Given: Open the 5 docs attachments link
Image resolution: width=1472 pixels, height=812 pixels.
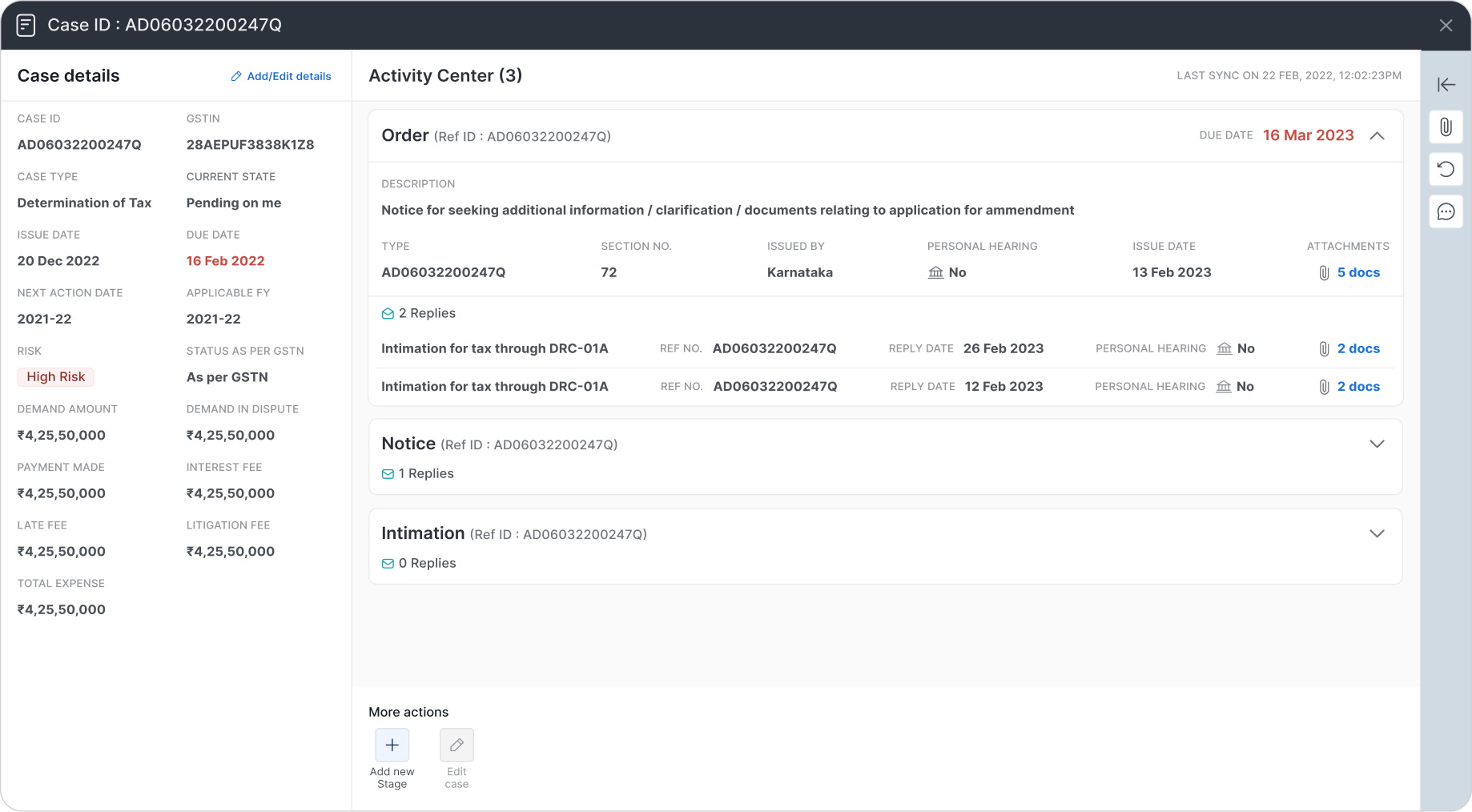Looking at the screenshot, I should (1357, 272).
